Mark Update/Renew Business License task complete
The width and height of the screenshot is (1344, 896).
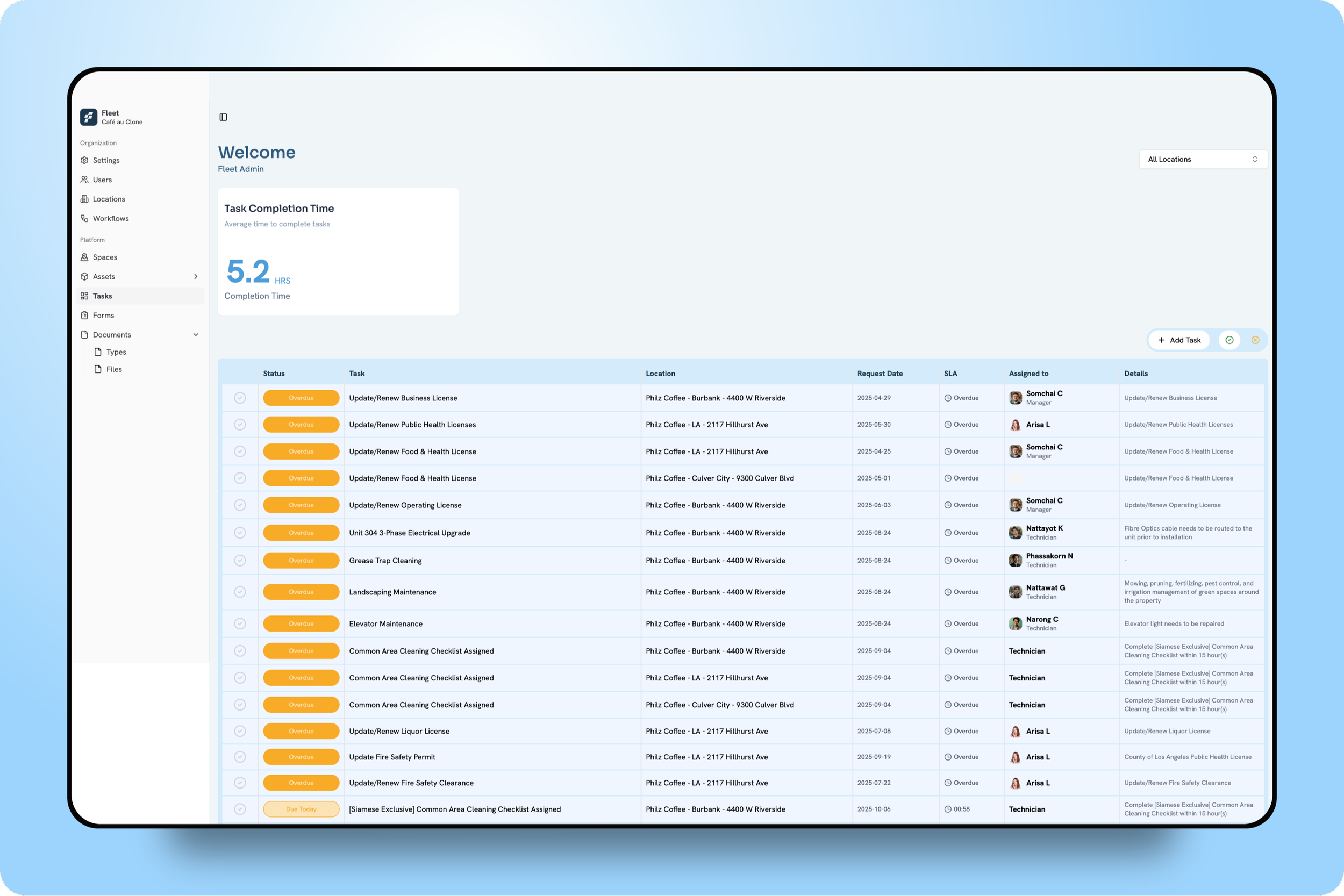(x=240, y=398)
